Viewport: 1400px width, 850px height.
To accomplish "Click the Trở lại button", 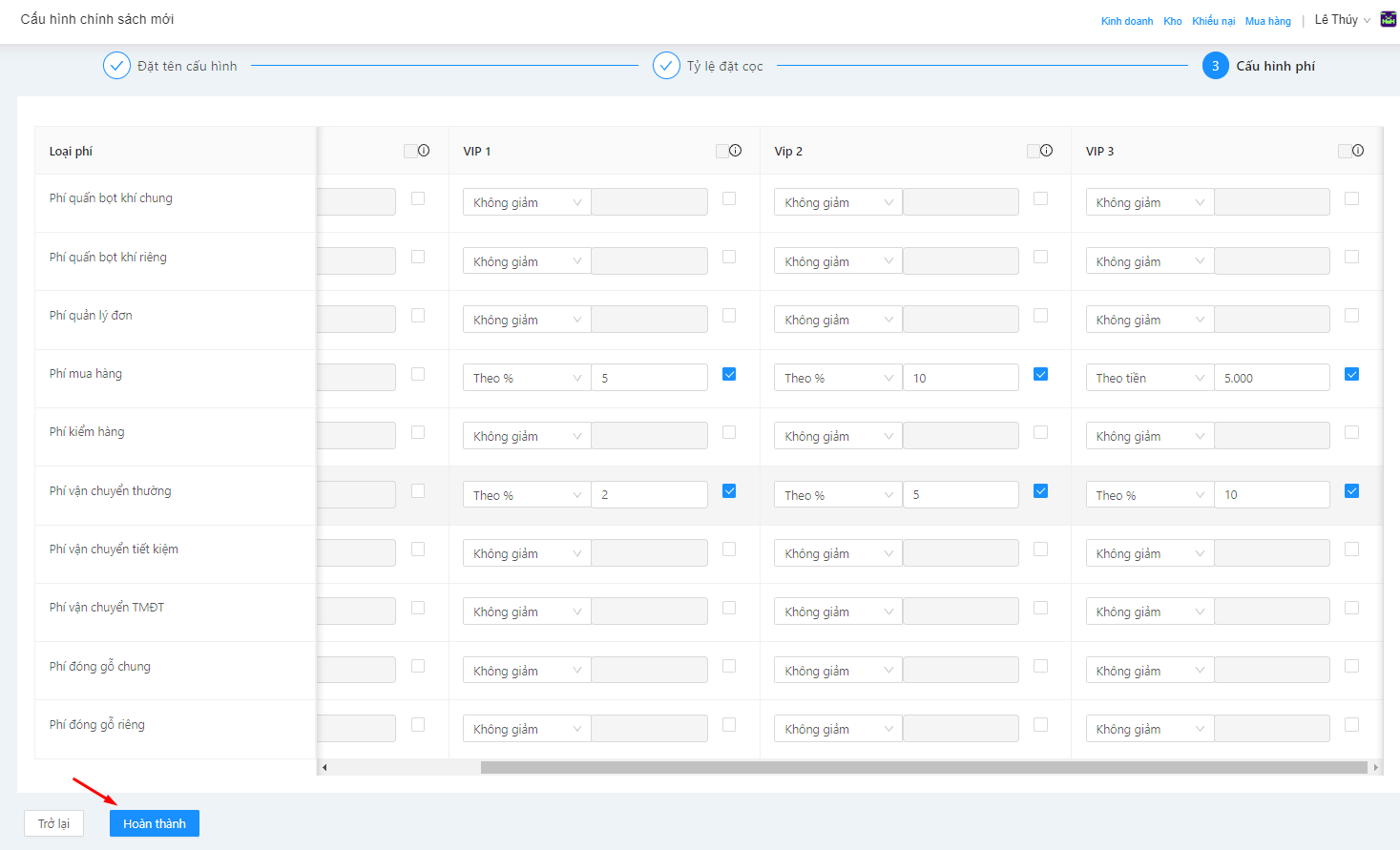I will click(53, 823).
